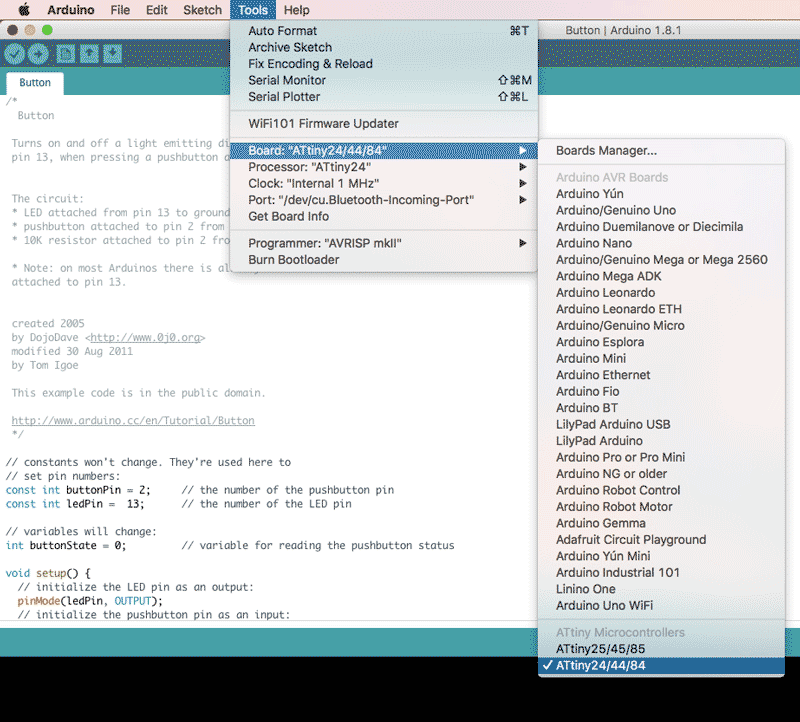The height and width of the screenshot is (722, 800).
Task: Select the Arduino Industrial 101 board
Action: click(661, 572)
